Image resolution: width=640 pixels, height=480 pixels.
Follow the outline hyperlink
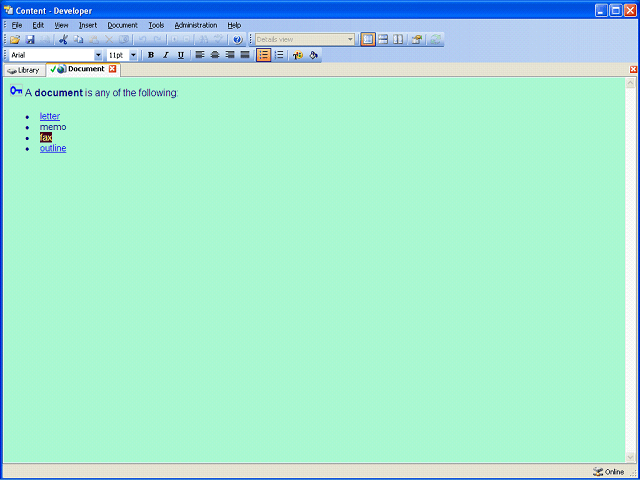(x=53, y=148)
